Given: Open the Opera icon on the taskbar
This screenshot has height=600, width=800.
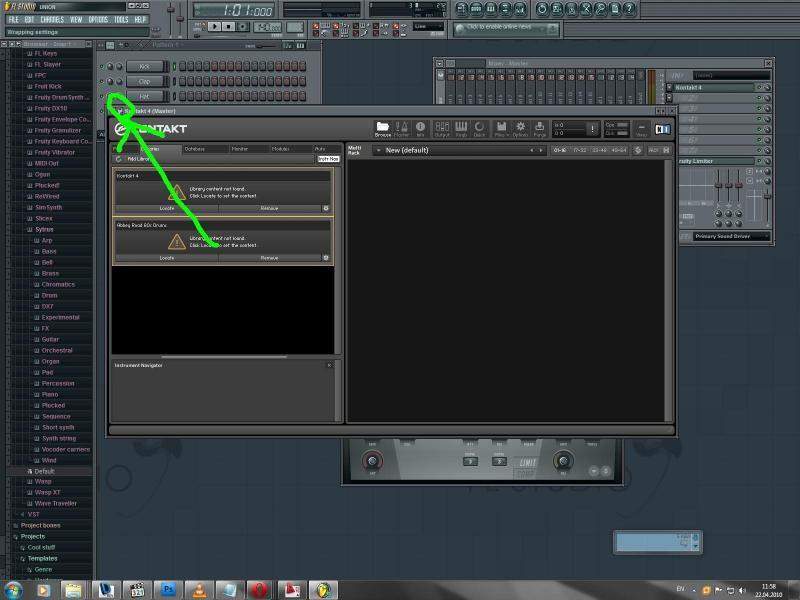Looking at the screenshot, I should coord(260,590).
